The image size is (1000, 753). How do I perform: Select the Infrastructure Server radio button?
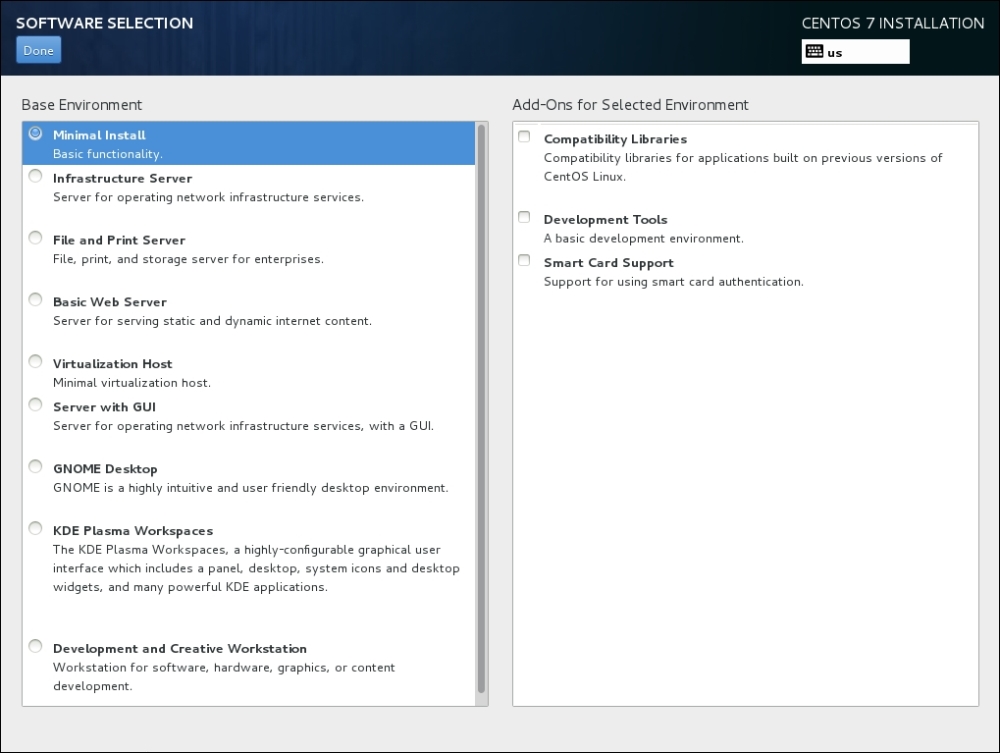pyautogui.click(x=36, y=176)
